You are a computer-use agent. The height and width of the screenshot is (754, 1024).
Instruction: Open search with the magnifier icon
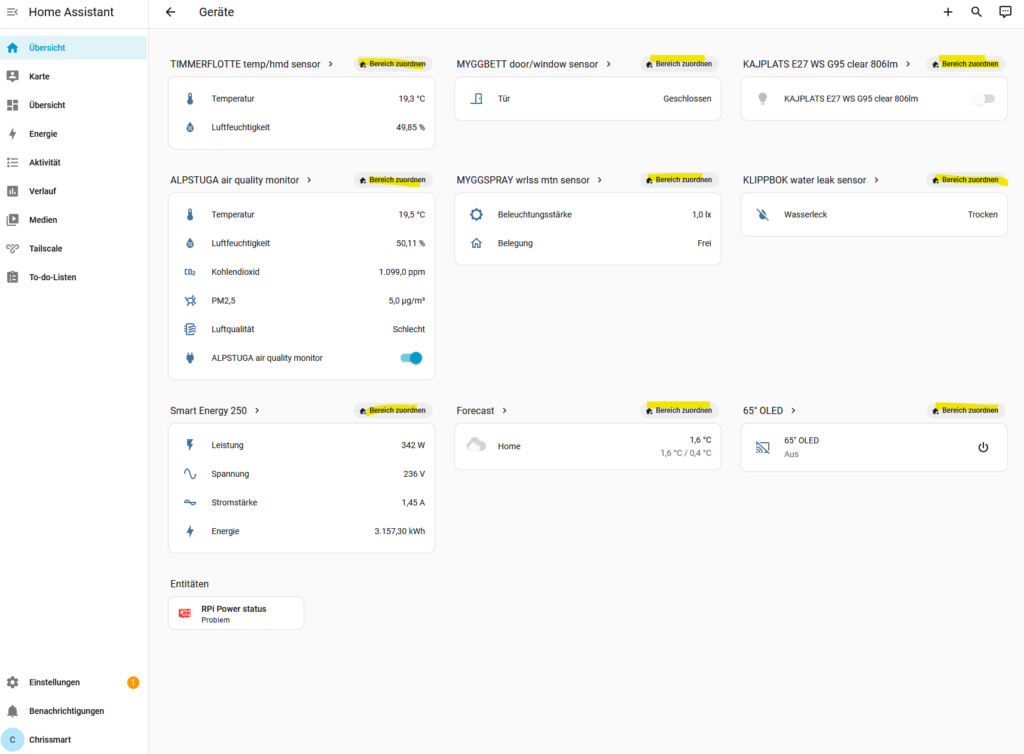[x=977, y=12]
